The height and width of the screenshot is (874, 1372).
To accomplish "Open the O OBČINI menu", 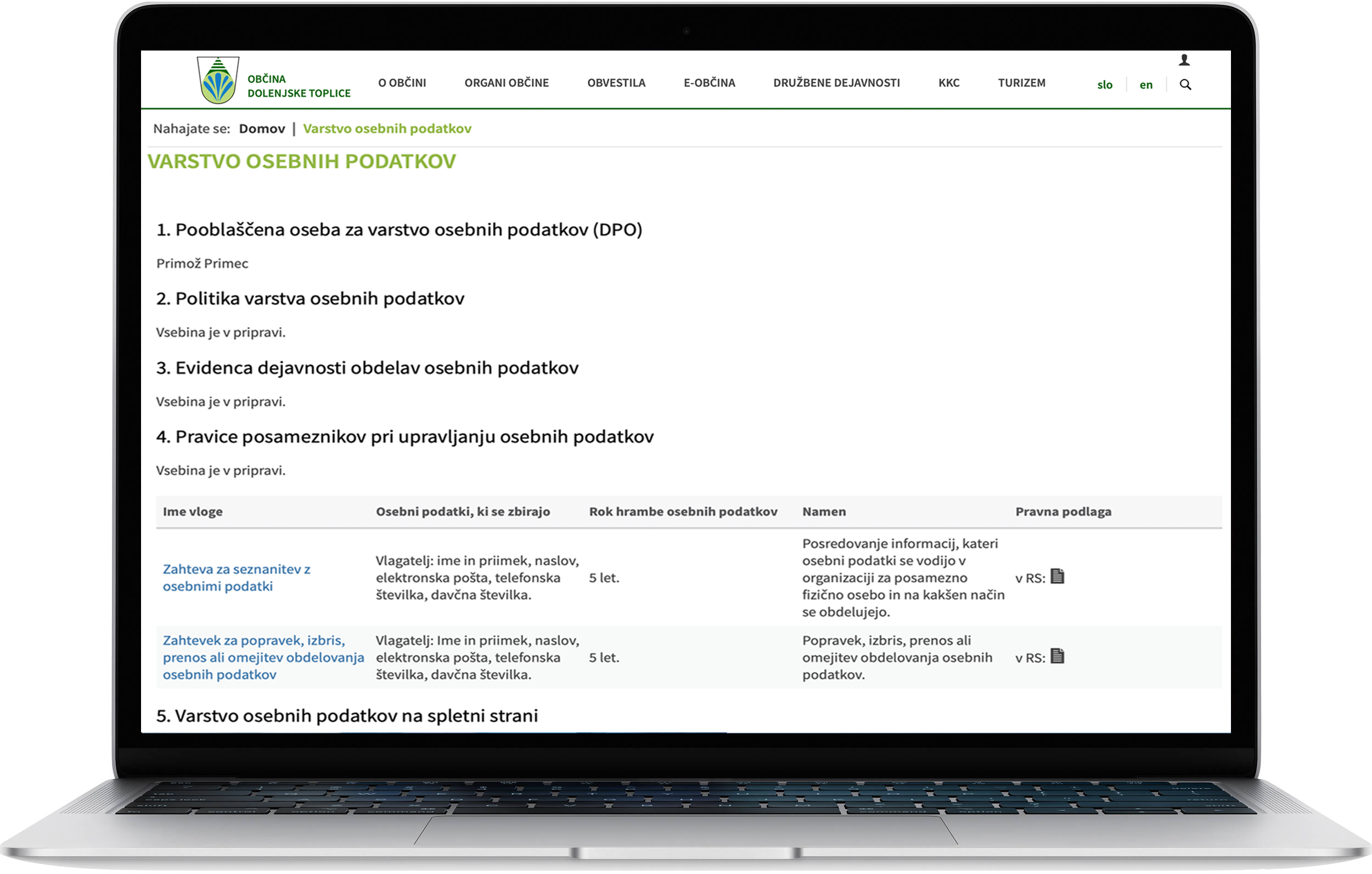I will (x=402, y=83).
